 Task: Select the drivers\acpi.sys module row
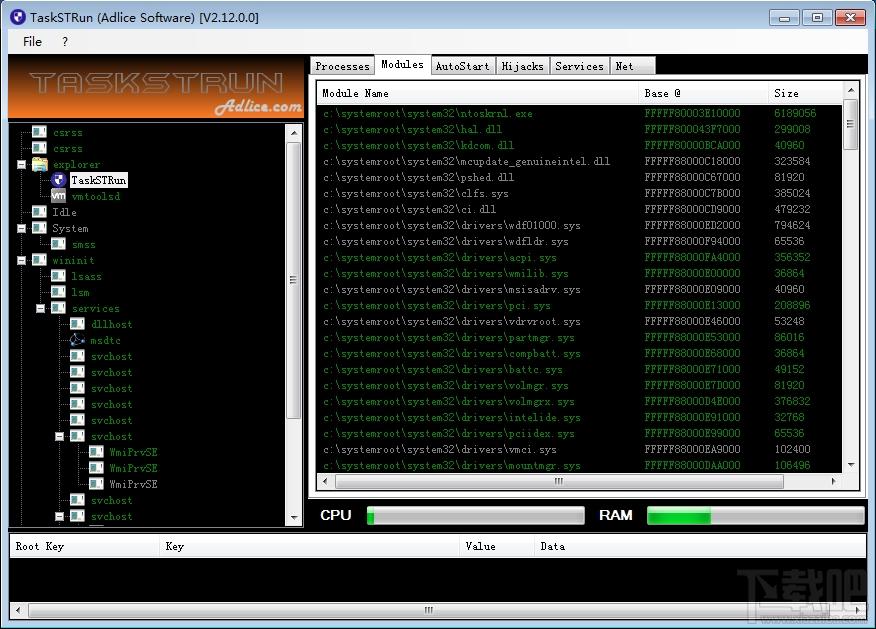pos(579,258)
